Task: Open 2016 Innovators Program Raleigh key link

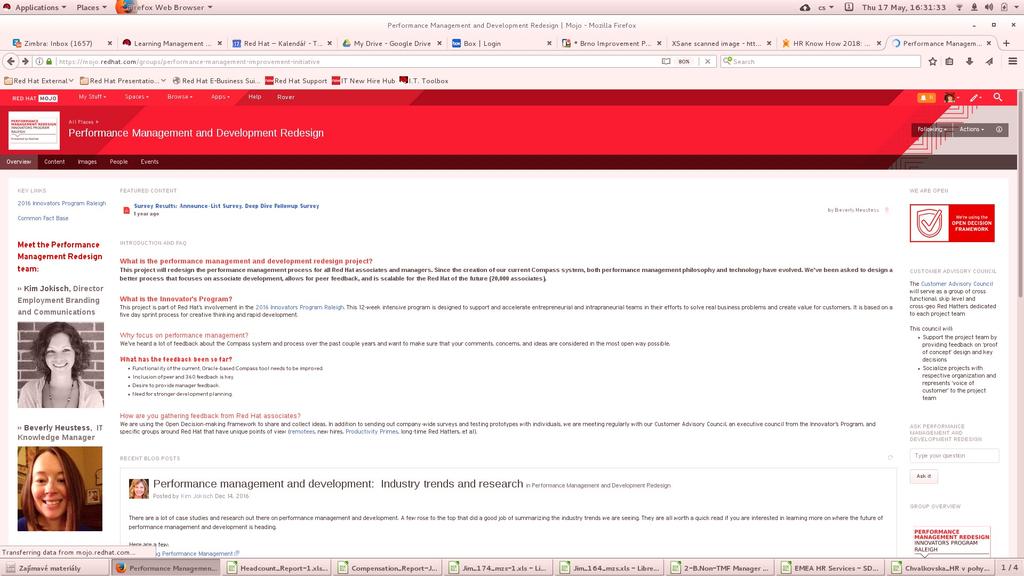Action: [x=61, y=203]
